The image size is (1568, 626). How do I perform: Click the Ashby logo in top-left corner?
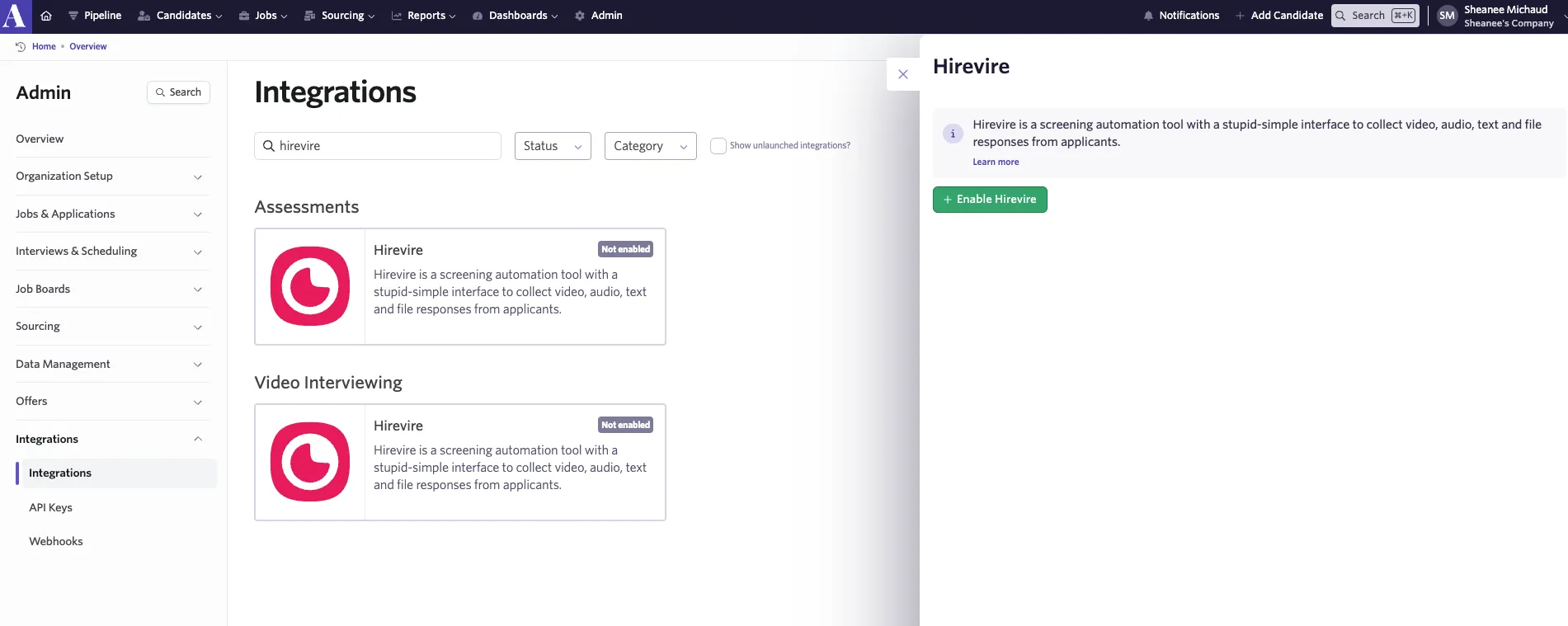(15, 16)
